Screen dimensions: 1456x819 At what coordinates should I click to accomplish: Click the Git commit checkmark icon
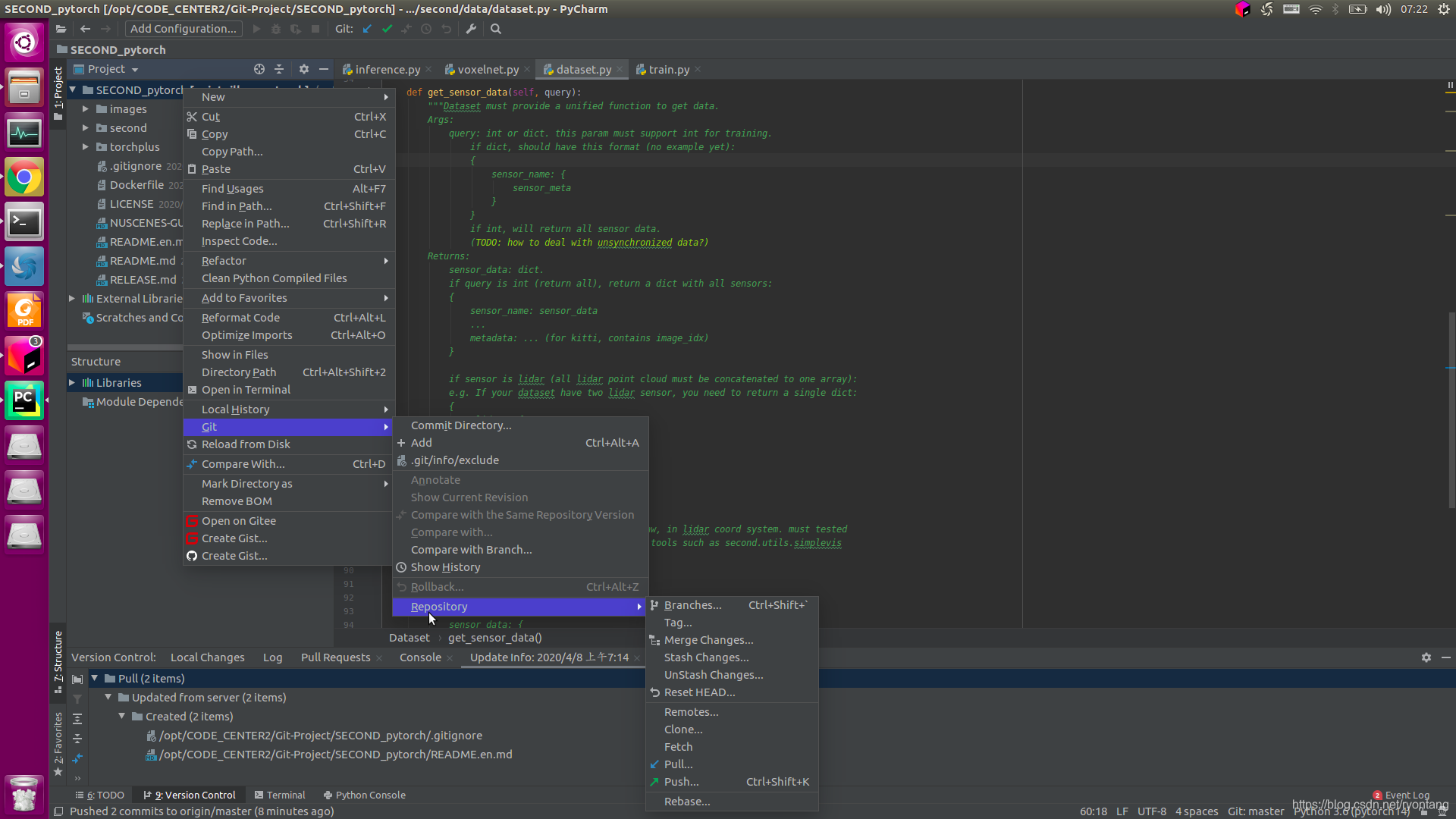pos(387,29)
